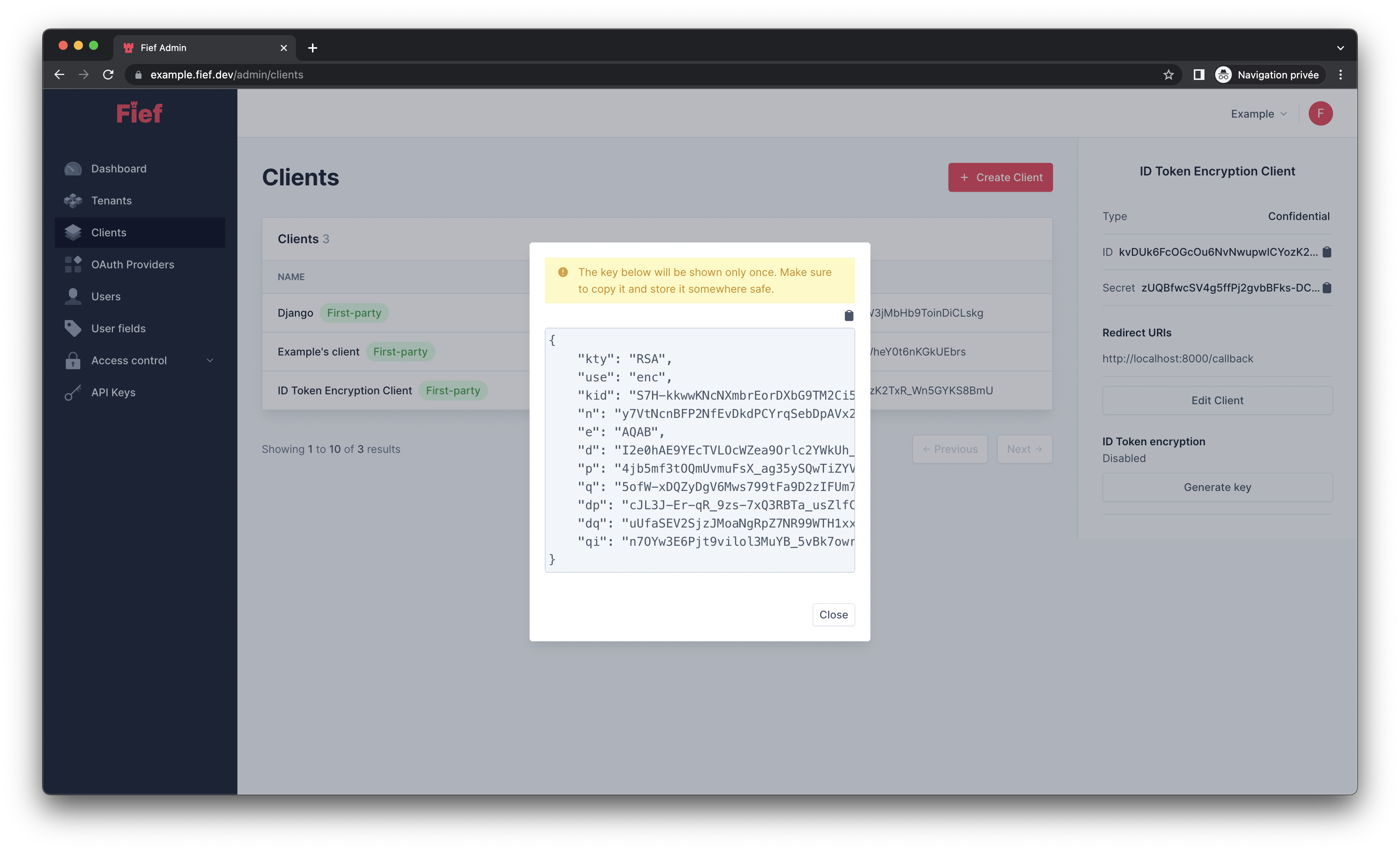1400x851 pixels.
Task: Click the User fields tag icon
Action: [x=73, y=328]
